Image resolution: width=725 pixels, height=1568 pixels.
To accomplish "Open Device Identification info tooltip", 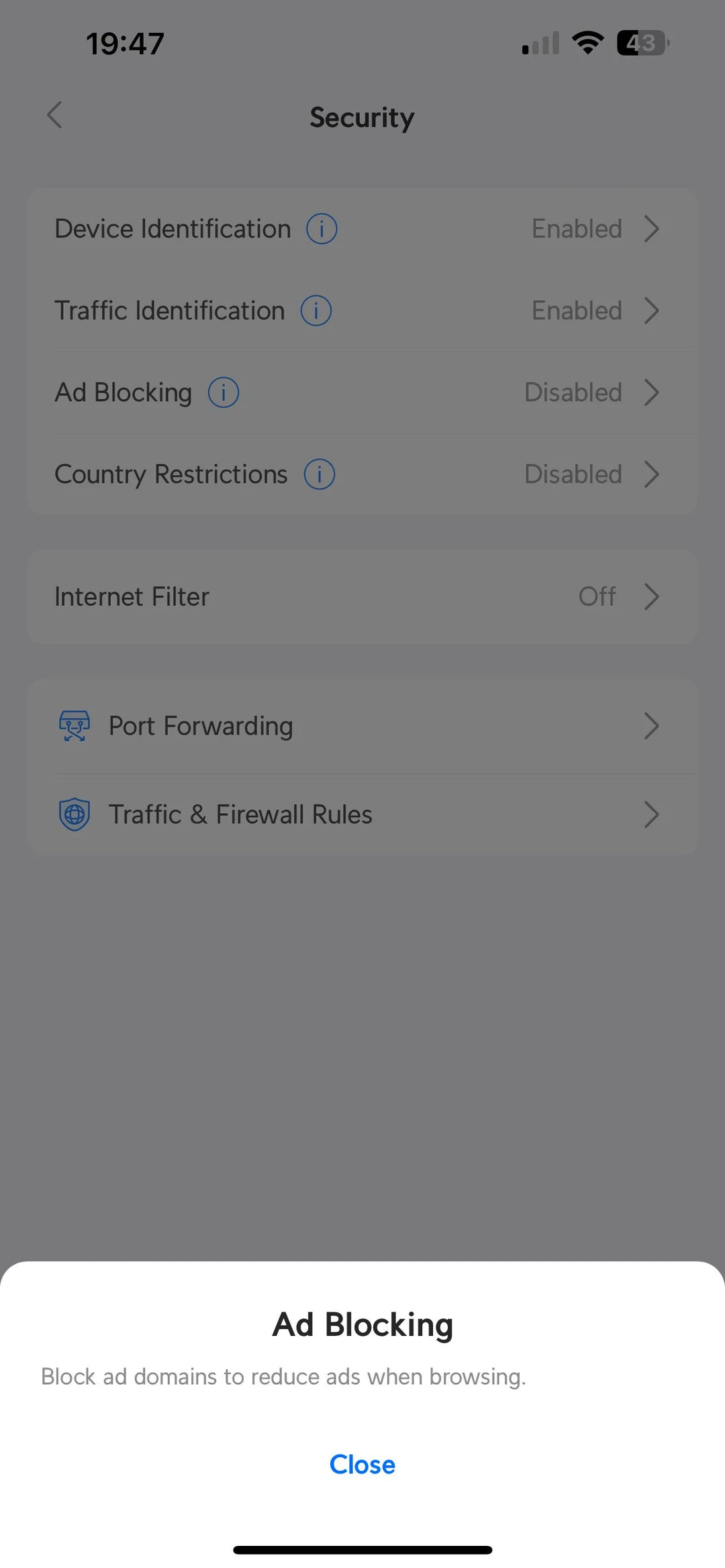I will 321,228.
